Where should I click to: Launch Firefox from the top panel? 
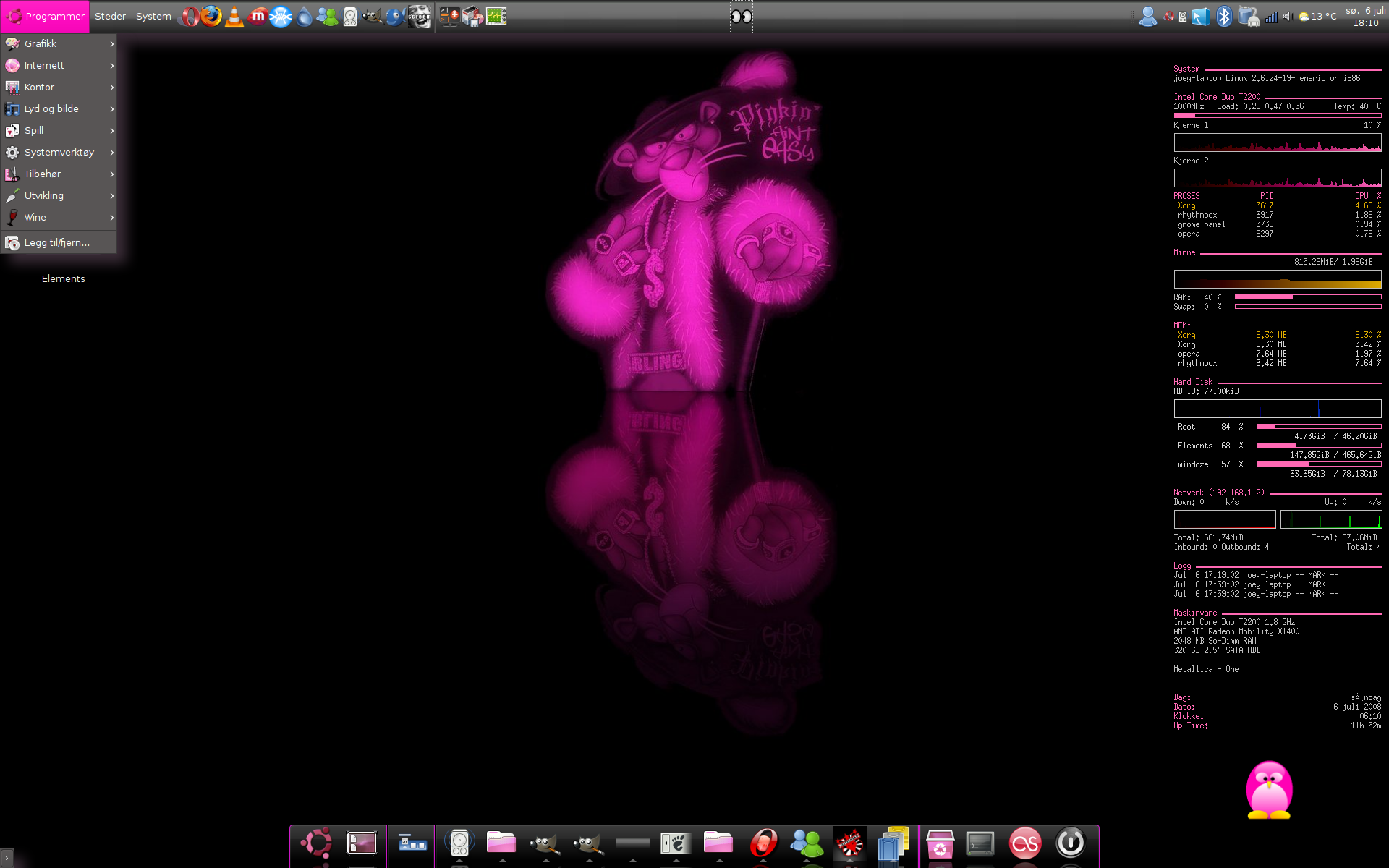tap(211, 16)
